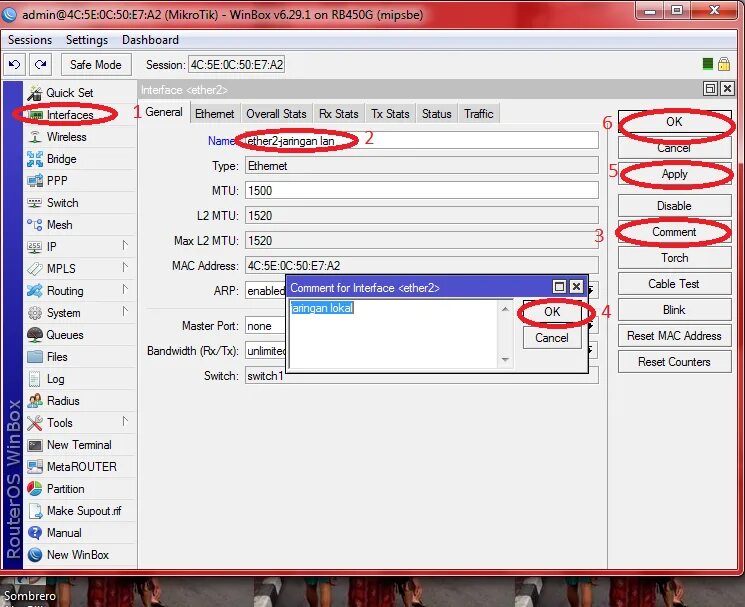Image resolution: width=745 pixels, height=607 pixels.
Task: Click the Apply button
Action: coord(674,174)
